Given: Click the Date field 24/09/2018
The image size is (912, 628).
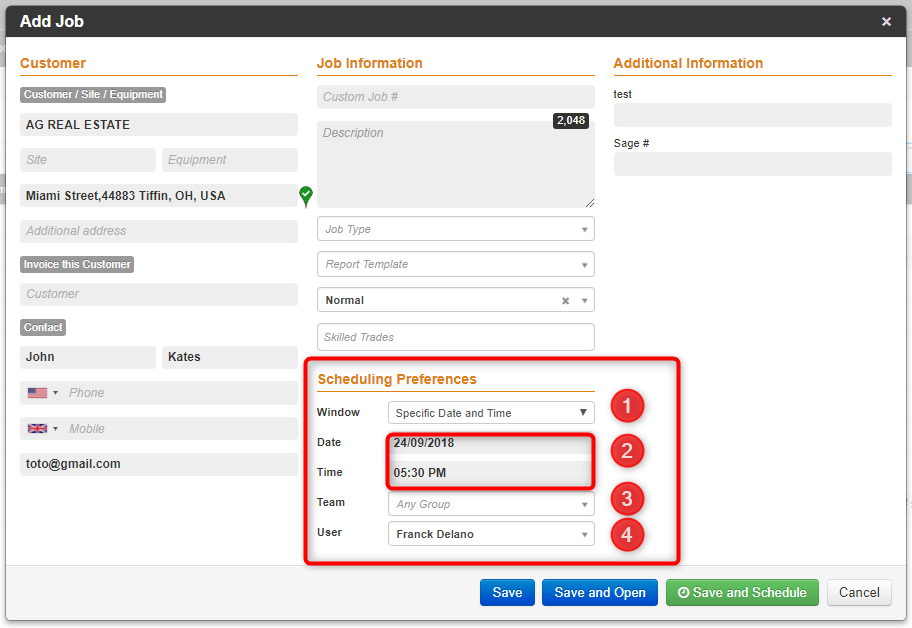Looking at the screenshot, I should click(x=491, y=443).
